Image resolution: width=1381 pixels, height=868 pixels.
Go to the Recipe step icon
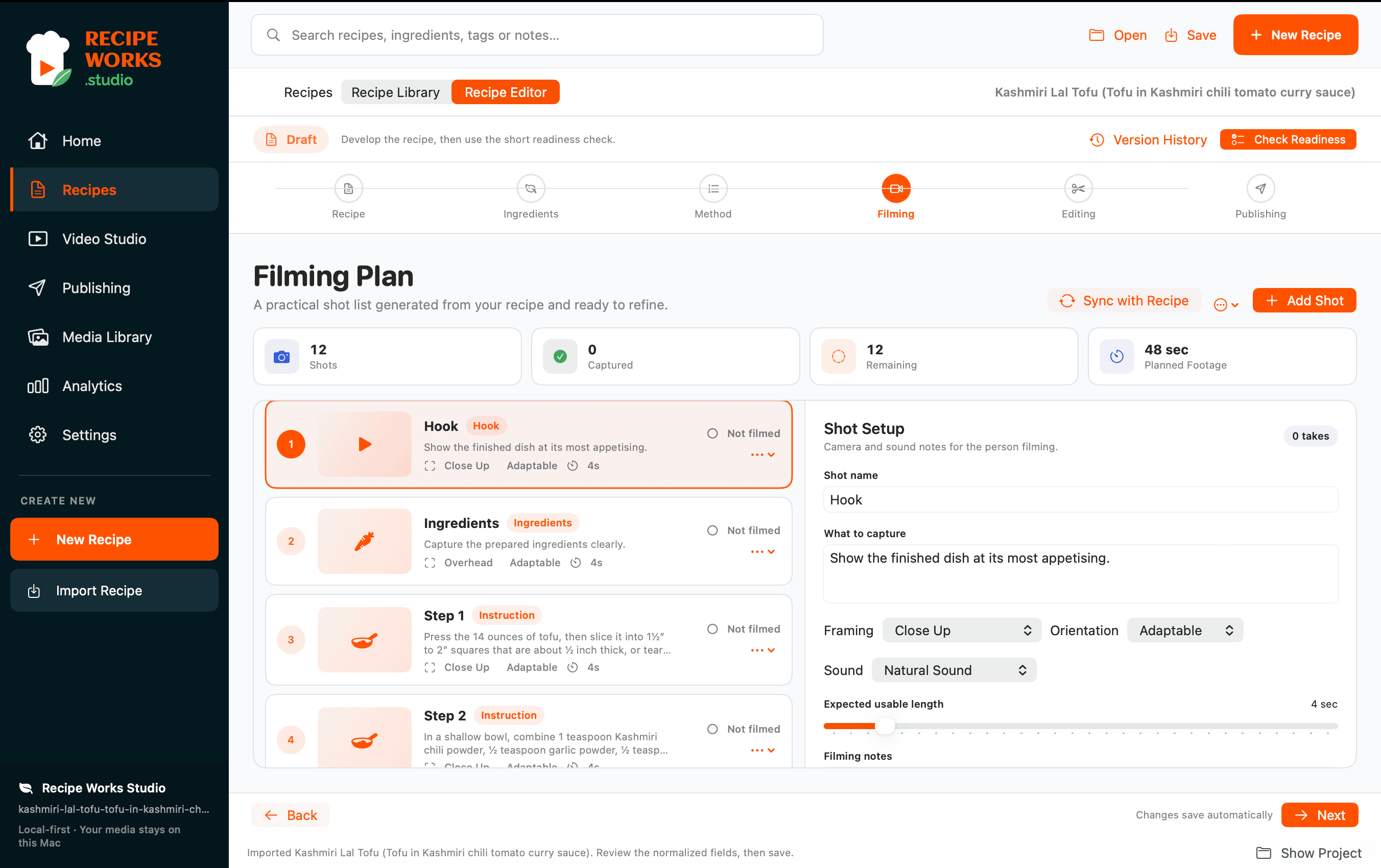pyautogui.click(x=348, y=188)
